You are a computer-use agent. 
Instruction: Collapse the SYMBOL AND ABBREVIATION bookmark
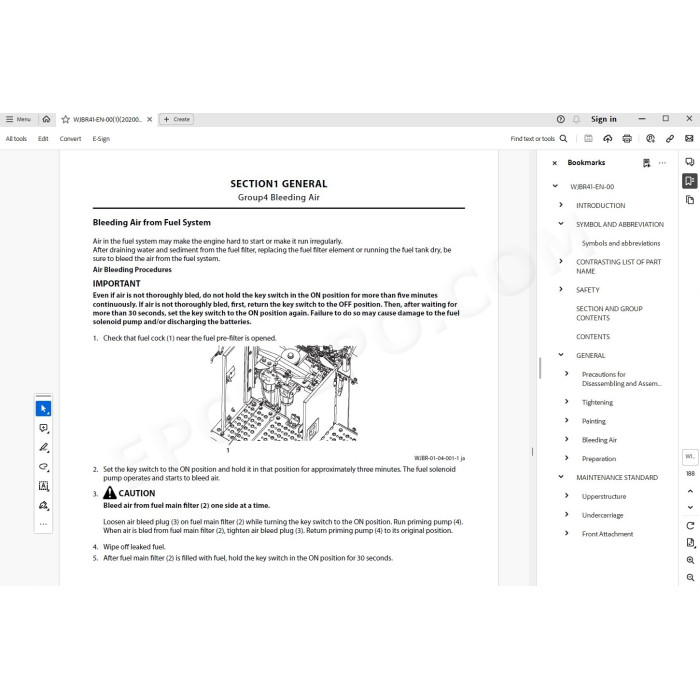pos(561,223)
